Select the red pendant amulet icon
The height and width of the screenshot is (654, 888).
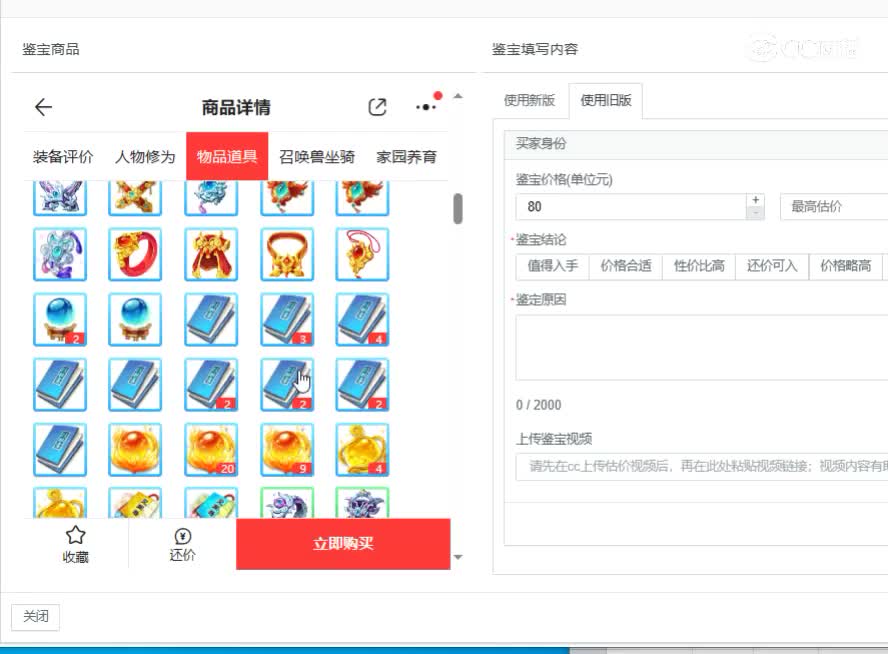(x=362, y=254)
